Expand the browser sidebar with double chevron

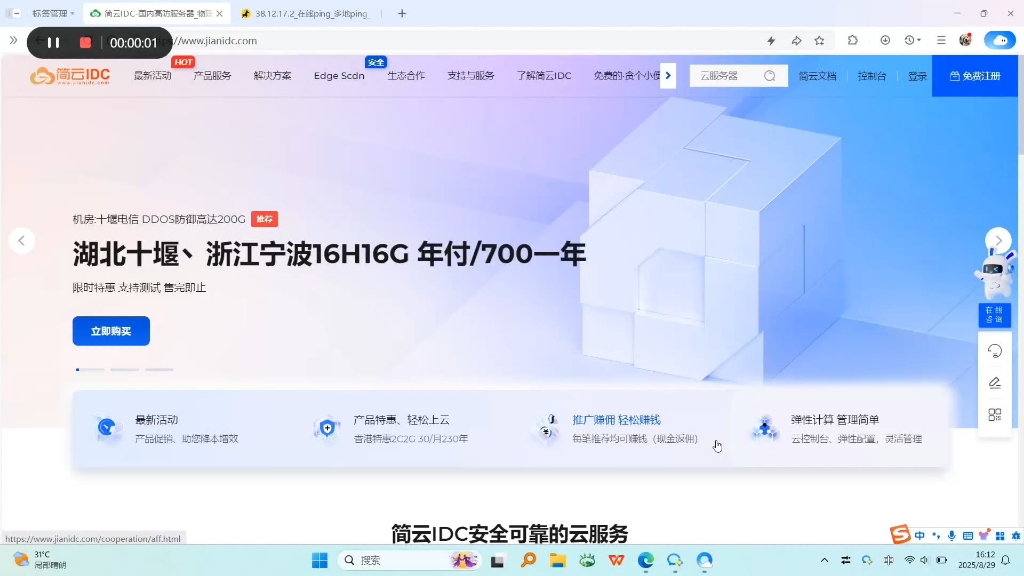[13, 40]
